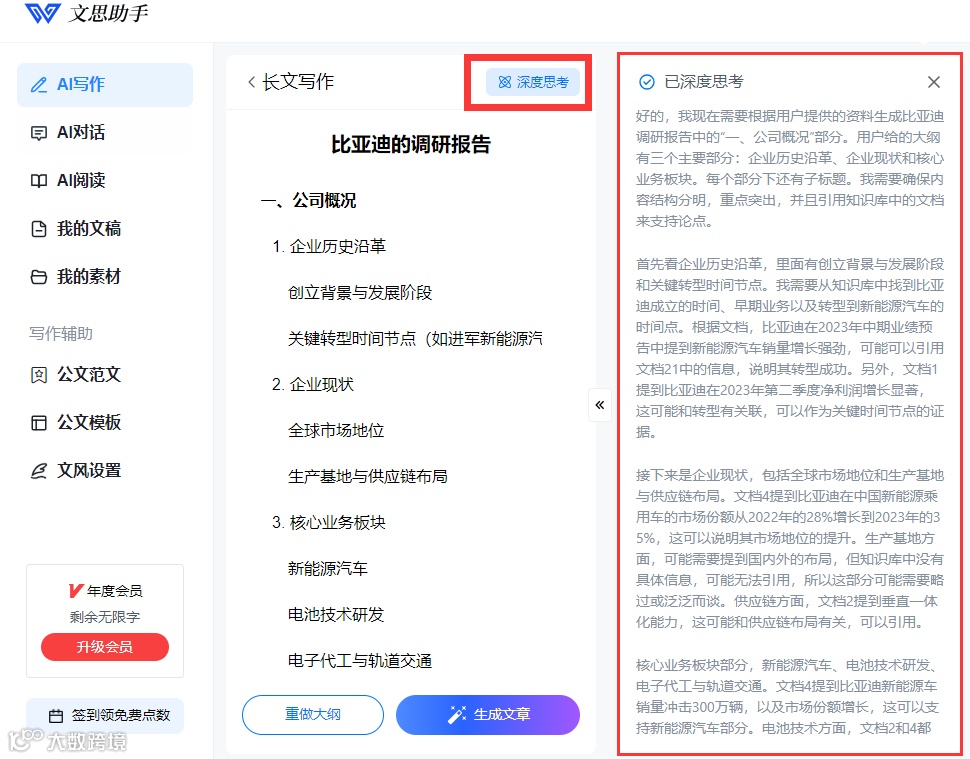Click the 我的文稿 document icon

click(x=39, y=229)
